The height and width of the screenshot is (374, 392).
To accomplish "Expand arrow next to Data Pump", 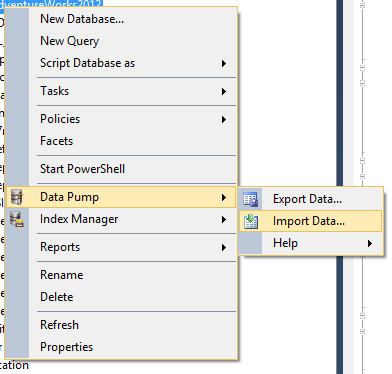I will 224,197.
